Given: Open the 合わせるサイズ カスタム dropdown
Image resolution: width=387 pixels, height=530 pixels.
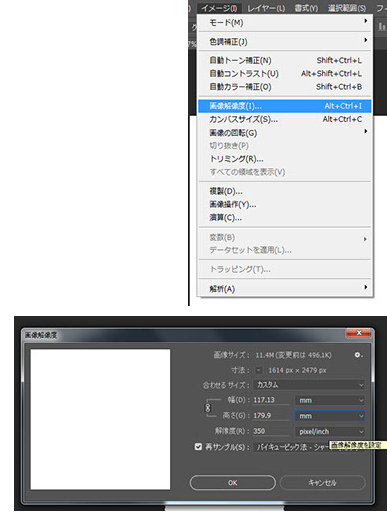Looking at the screenshot, I should click(x=309, y=385).
